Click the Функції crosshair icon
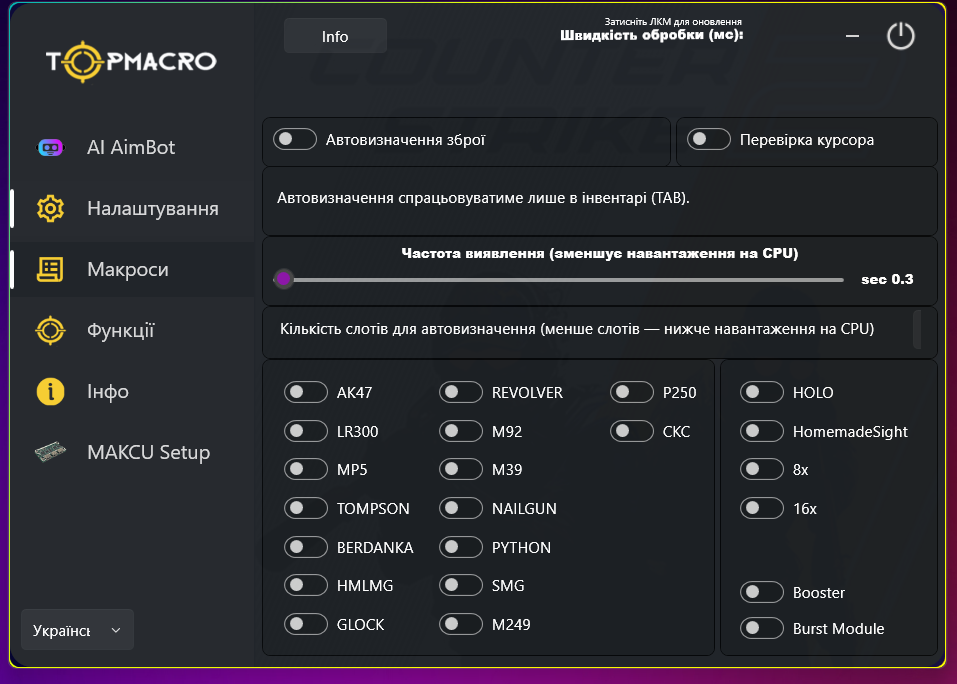 pos(51,330)
